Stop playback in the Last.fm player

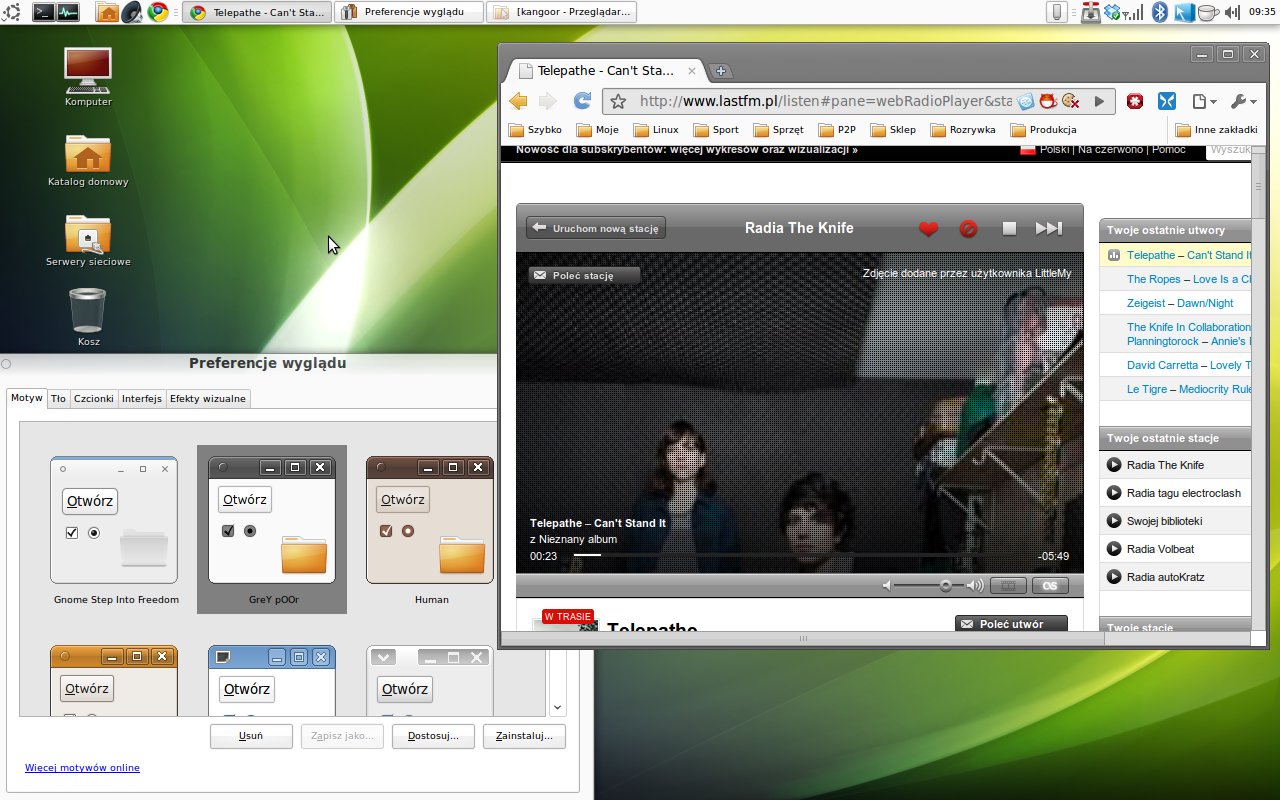click(x=1009, y=229)
